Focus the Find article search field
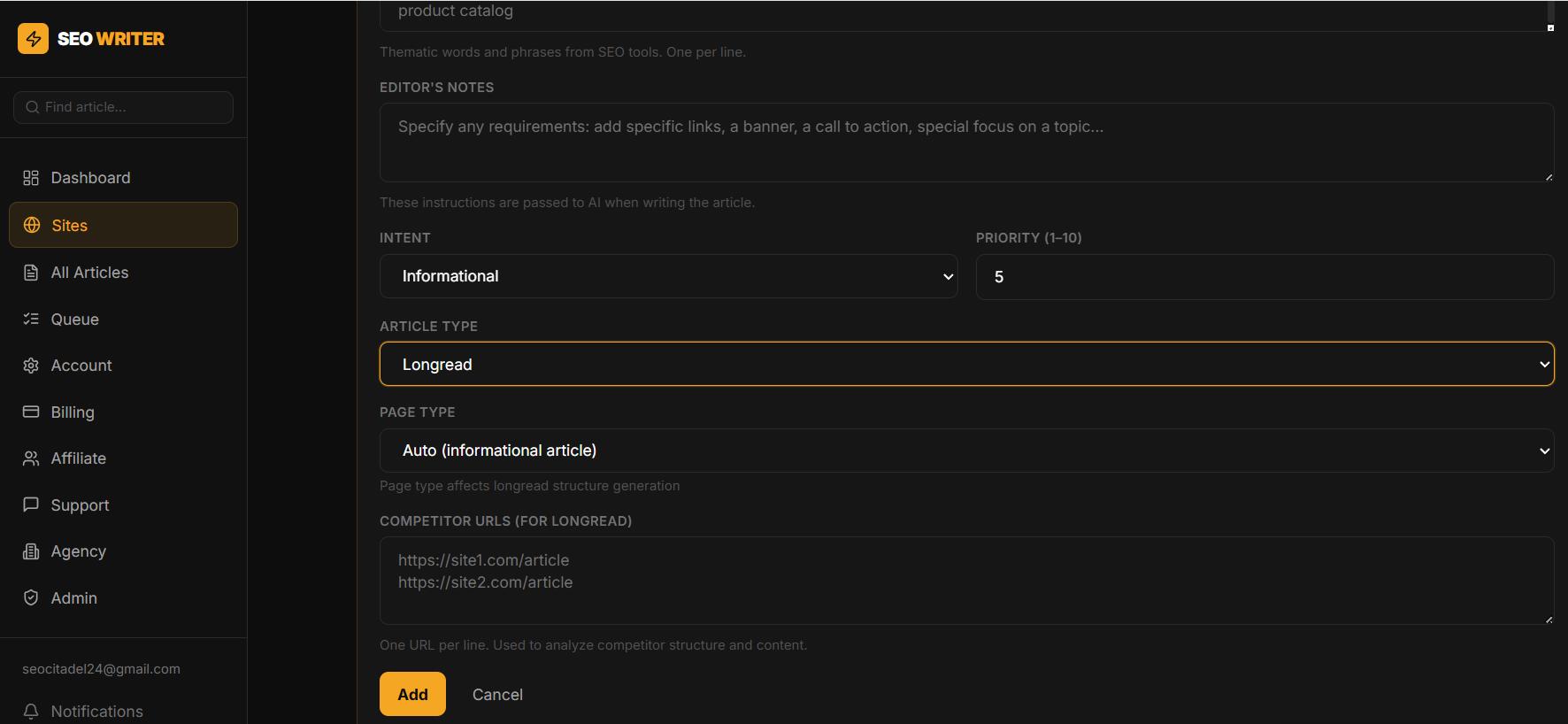 click(123, 107)
